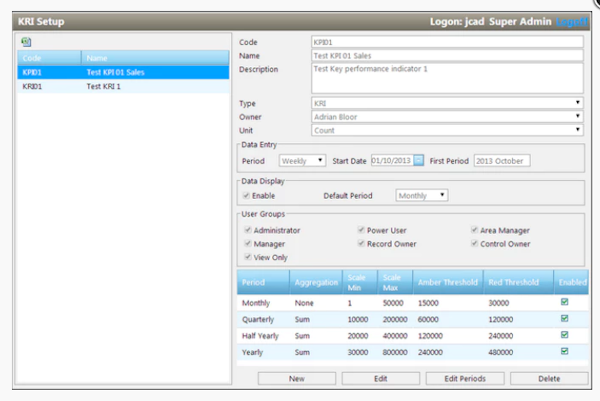
Task: Log off via the Logoff link
Action: tap(571, 22)
